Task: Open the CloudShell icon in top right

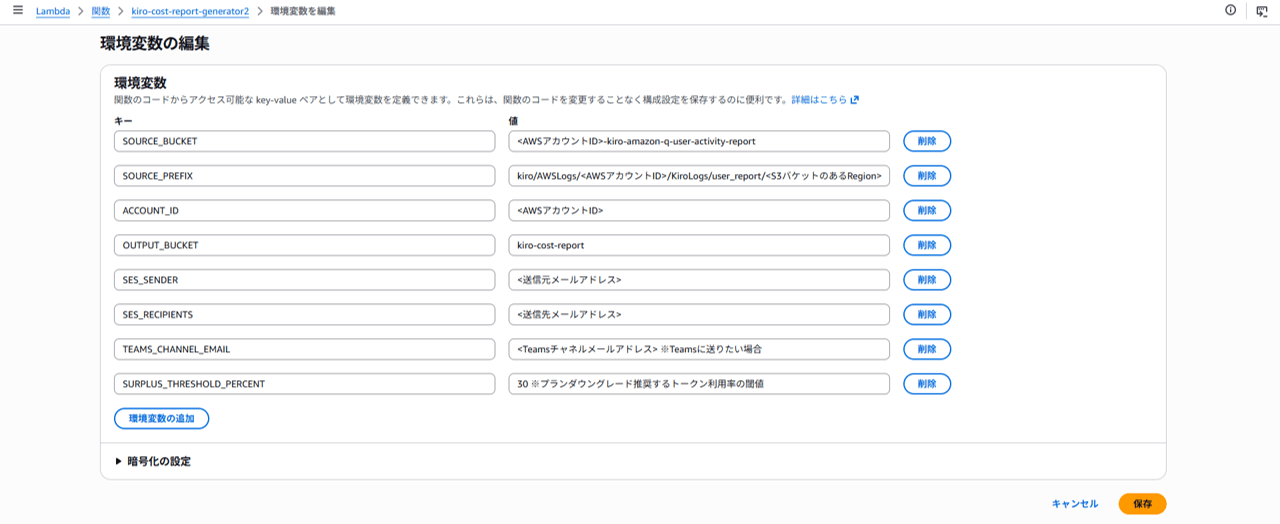Action: 1260,10
